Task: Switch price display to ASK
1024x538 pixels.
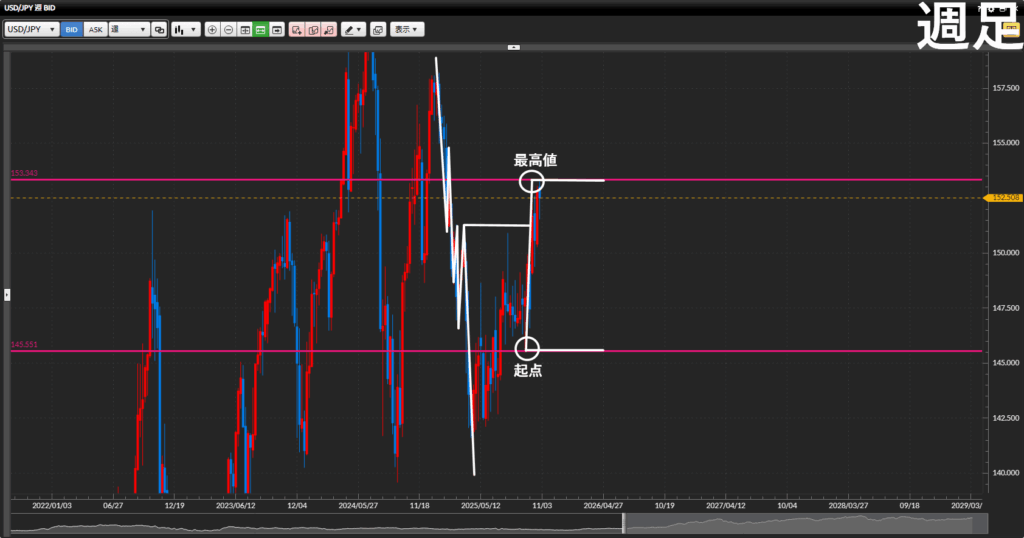Action: (96, 30)
